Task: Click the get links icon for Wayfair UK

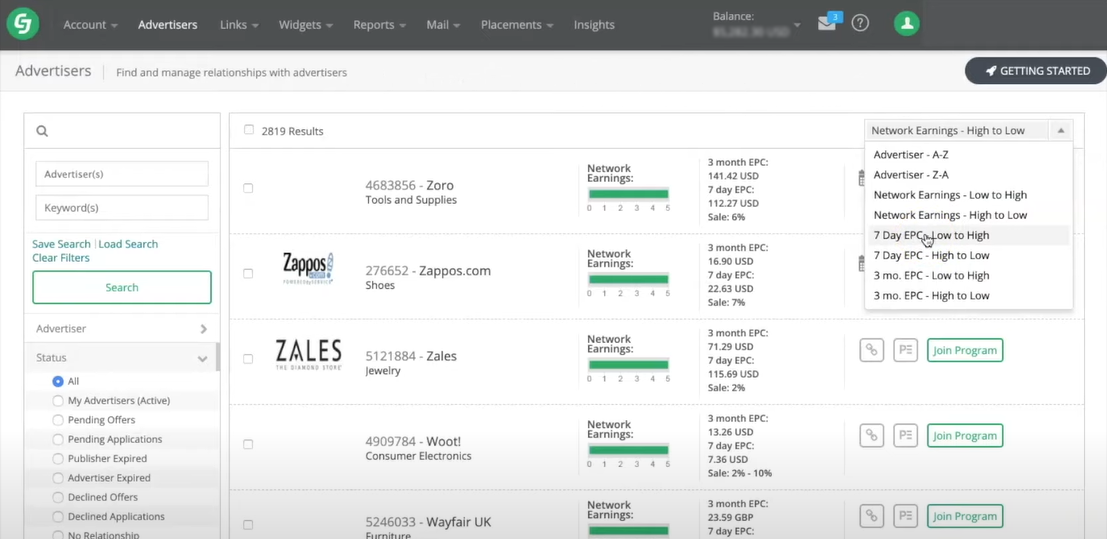Action: [871, 516]
